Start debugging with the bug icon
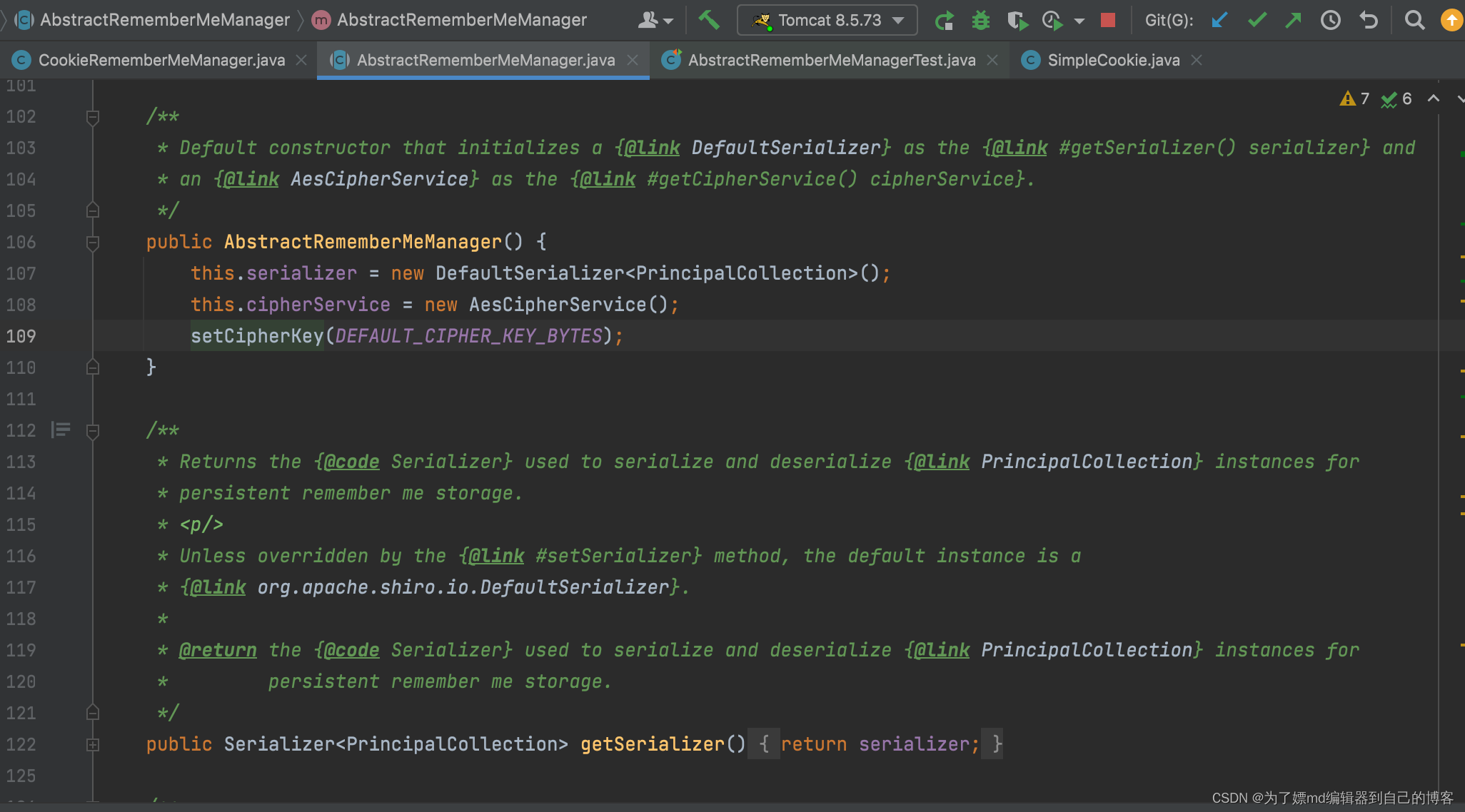Screen dimensions: 1465x812 (x=981, y=20)
